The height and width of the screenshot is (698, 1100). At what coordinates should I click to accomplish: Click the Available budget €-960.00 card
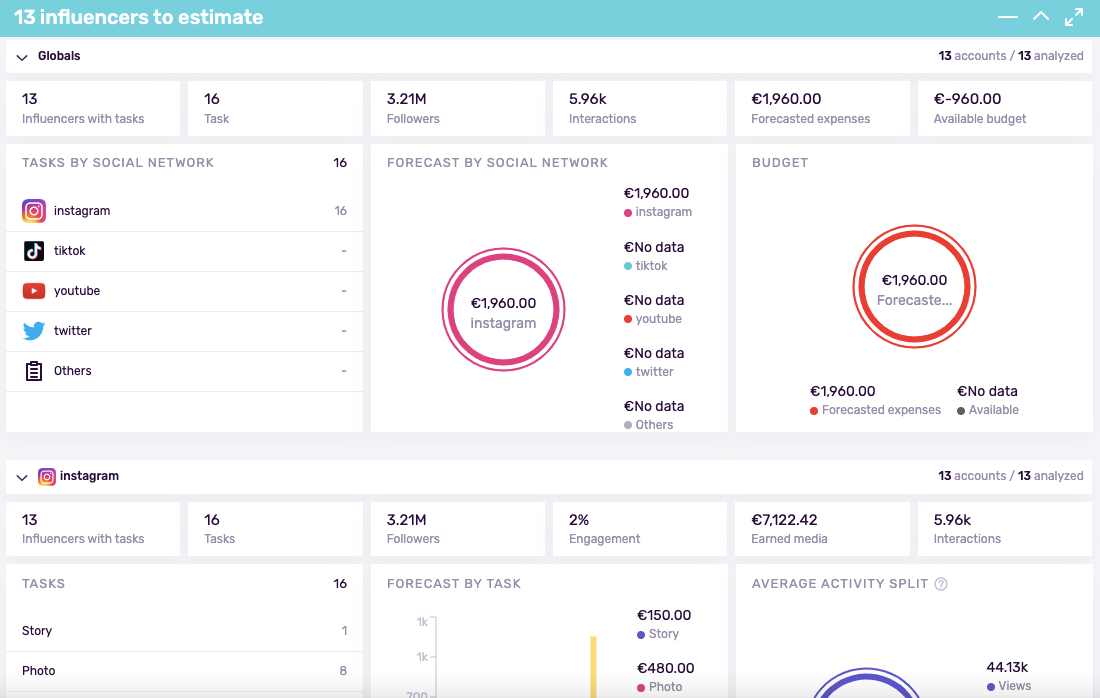pos(1004,108)
